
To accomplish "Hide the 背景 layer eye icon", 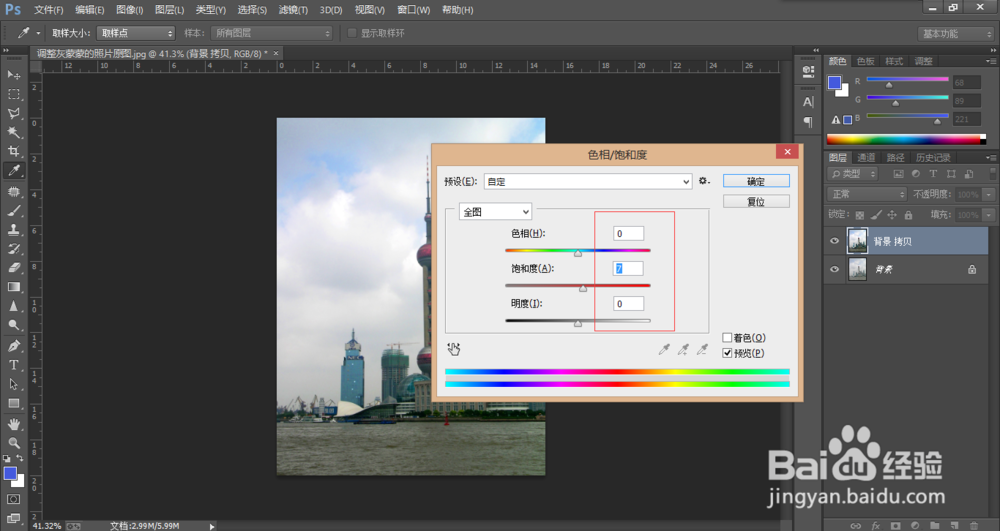I will point(834,269).
